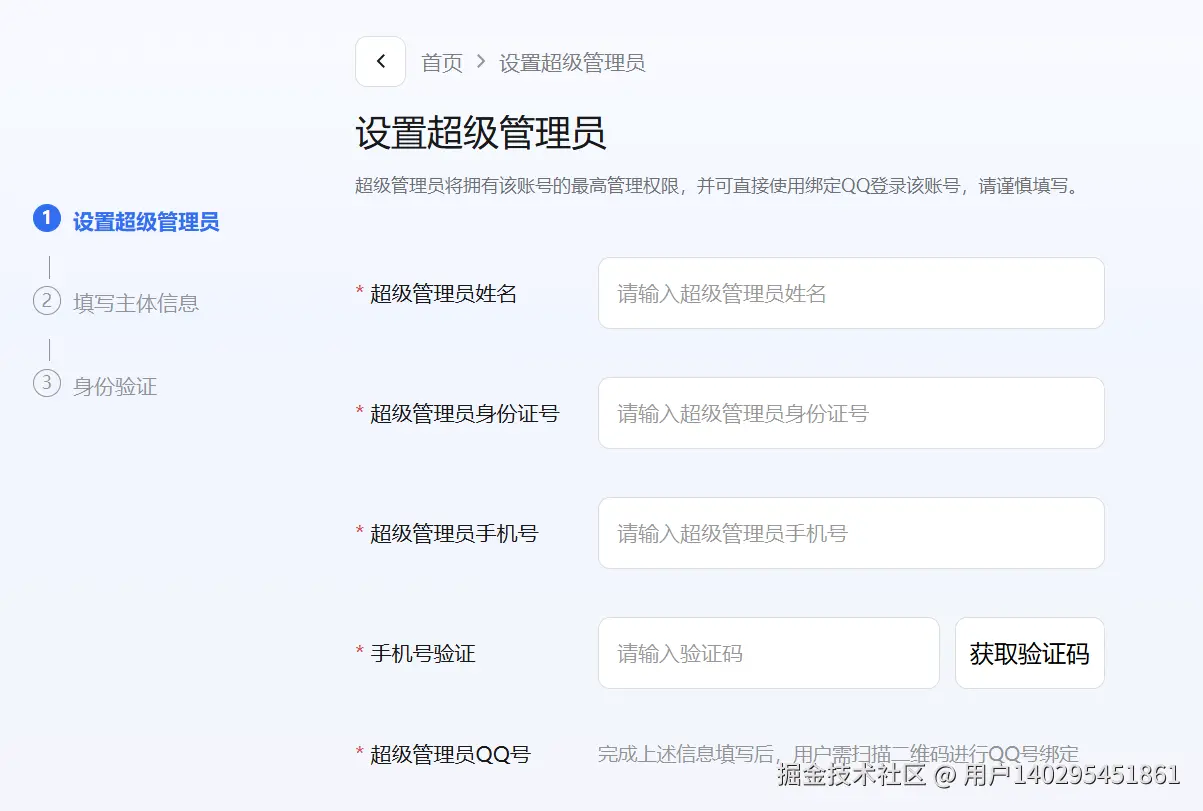
Task: Click the red asterisk beside 超级管理员QQ号
Action: (360, 753)
